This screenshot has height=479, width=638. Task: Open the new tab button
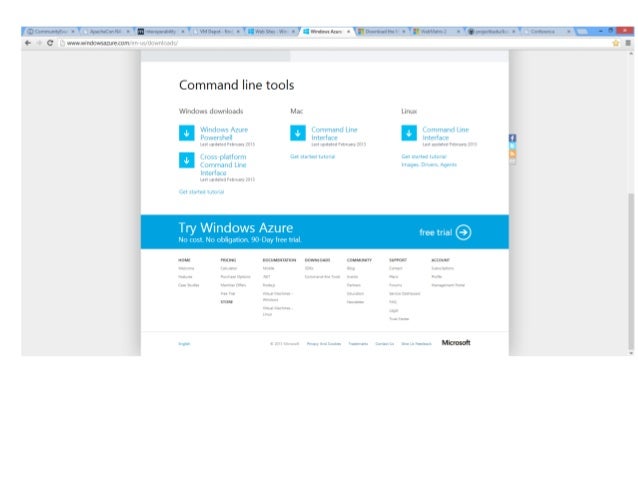coord(582,31)
